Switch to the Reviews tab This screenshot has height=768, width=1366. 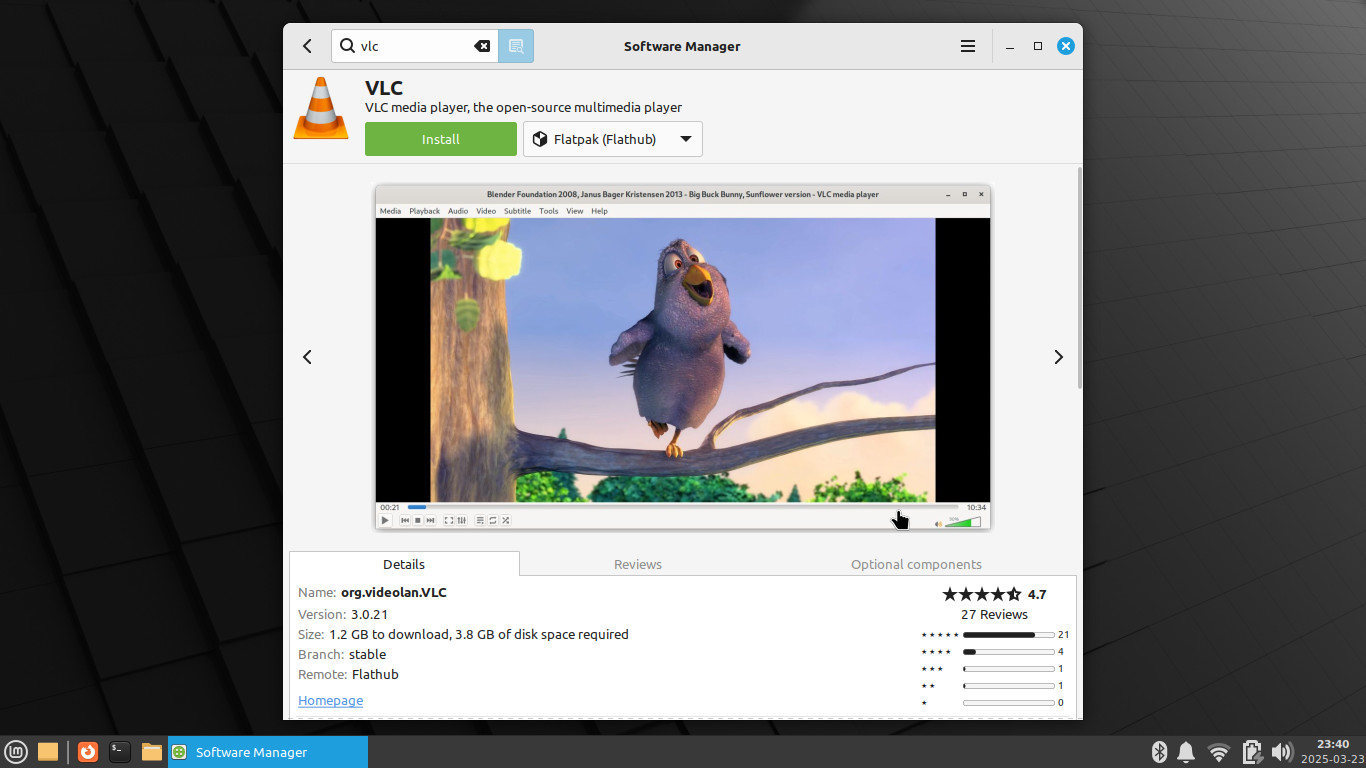tap(638, 564)
